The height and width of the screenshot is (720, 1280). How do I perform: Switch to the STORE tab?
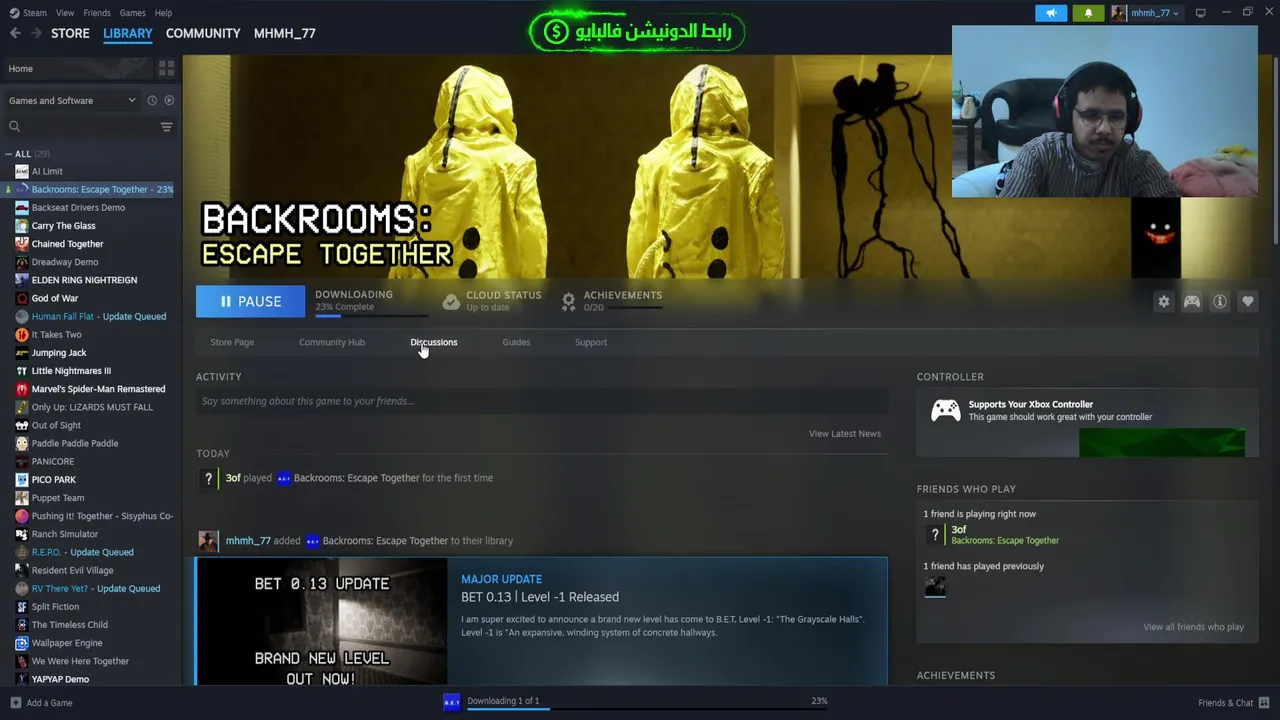[x=70, y=33]
